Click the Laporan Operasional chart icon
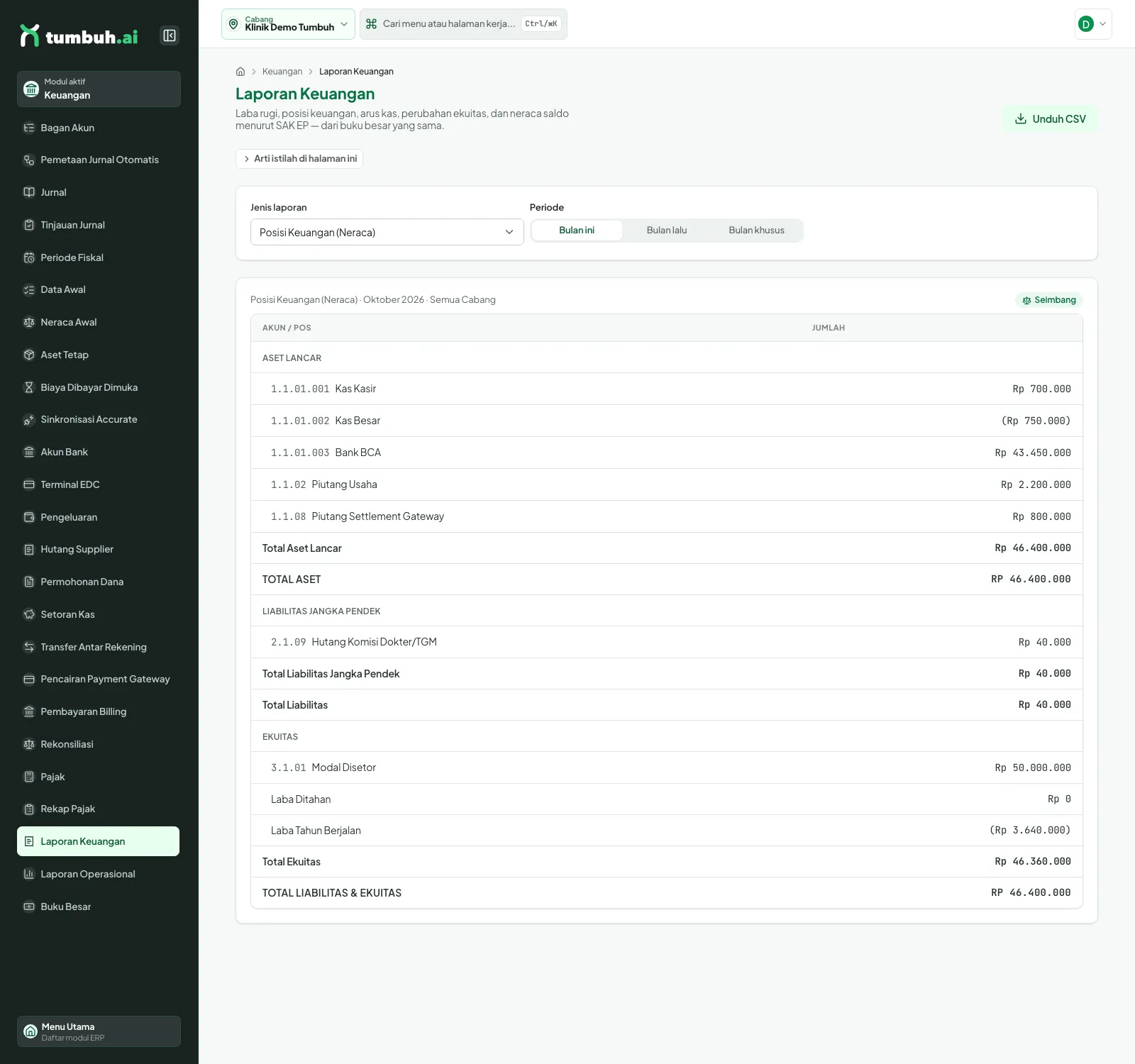This screenshot has width=1135, height=1064. tap(29, 874)
